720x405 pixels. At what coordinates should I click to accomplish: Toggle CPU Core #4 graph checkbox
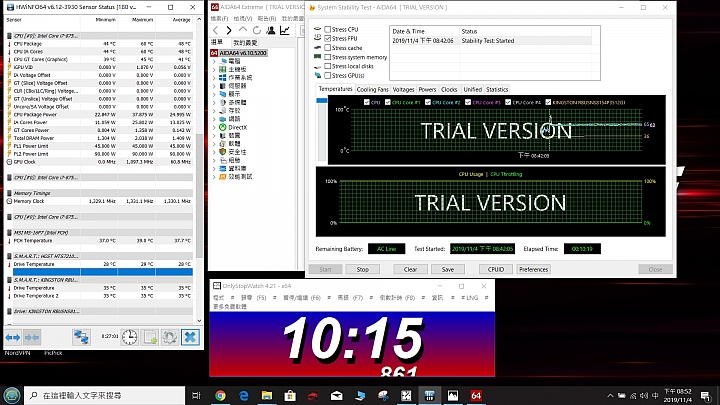click(508, 102)
